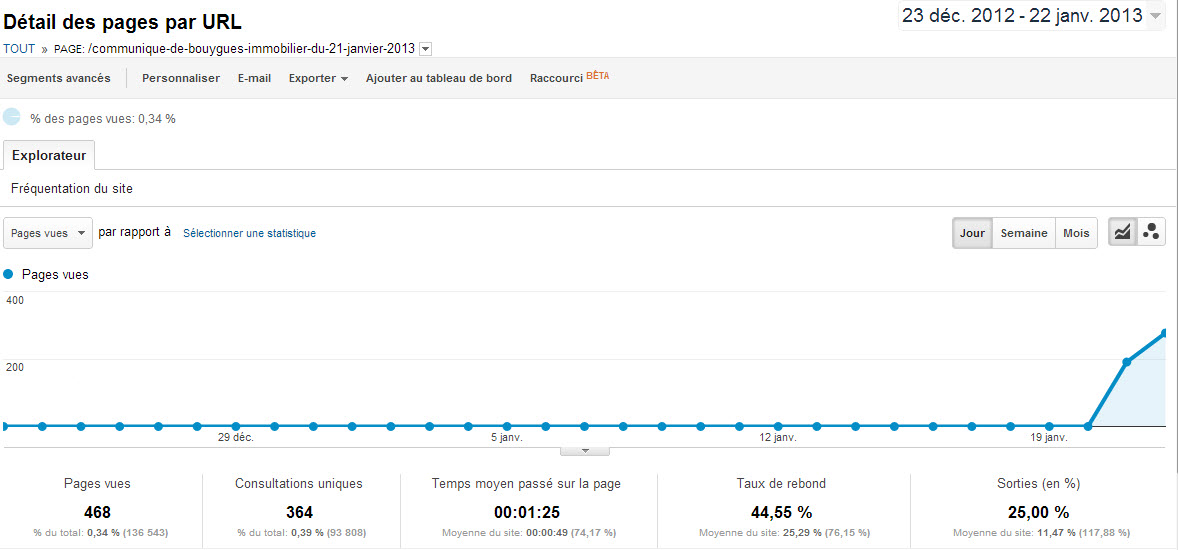Screen dimensions: 1178x550
Task: Click Sélectionner une statistique link
Action: (x=249, y=233)
